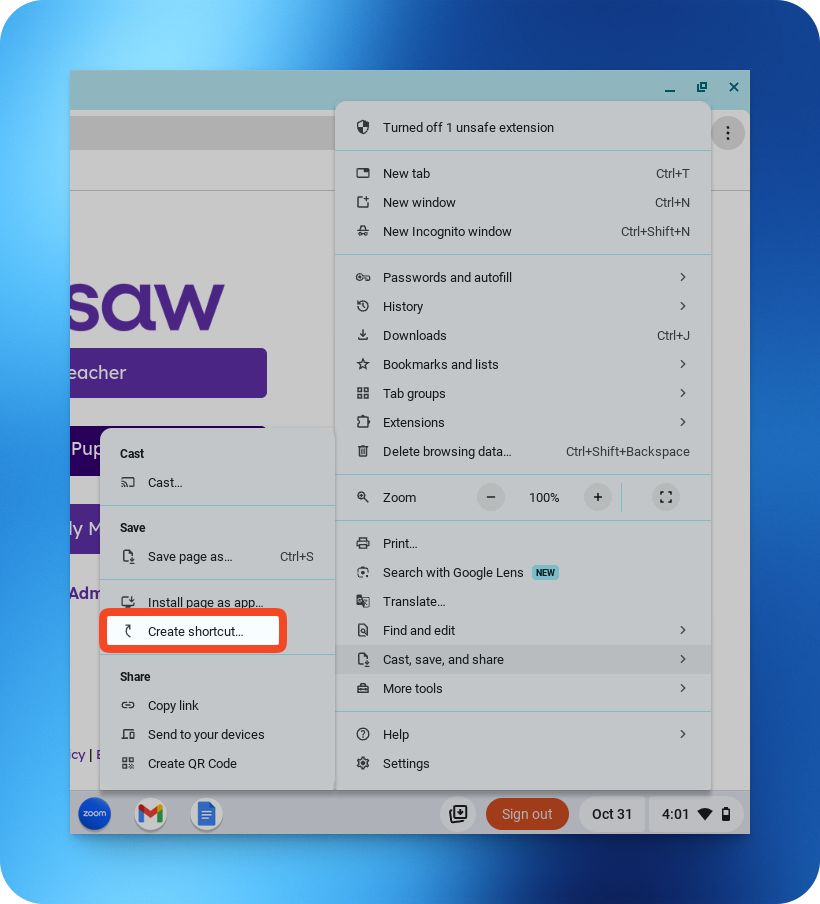The height and width of the screenshot is (904, 820).
Task: Open Gmail from the shelf
Action: 150,814
